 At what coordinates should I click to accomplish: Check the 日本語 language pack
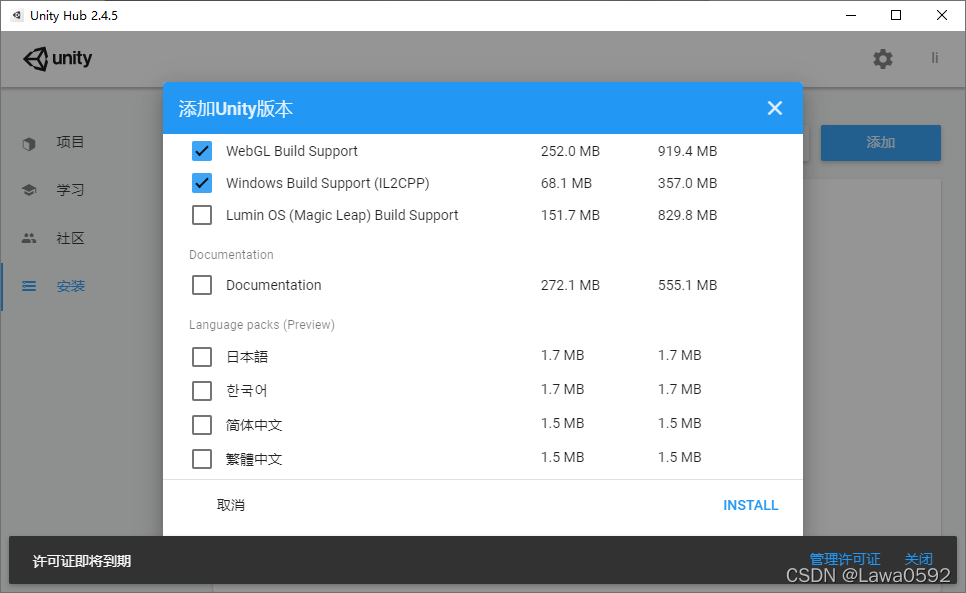[x=202, y=357]
